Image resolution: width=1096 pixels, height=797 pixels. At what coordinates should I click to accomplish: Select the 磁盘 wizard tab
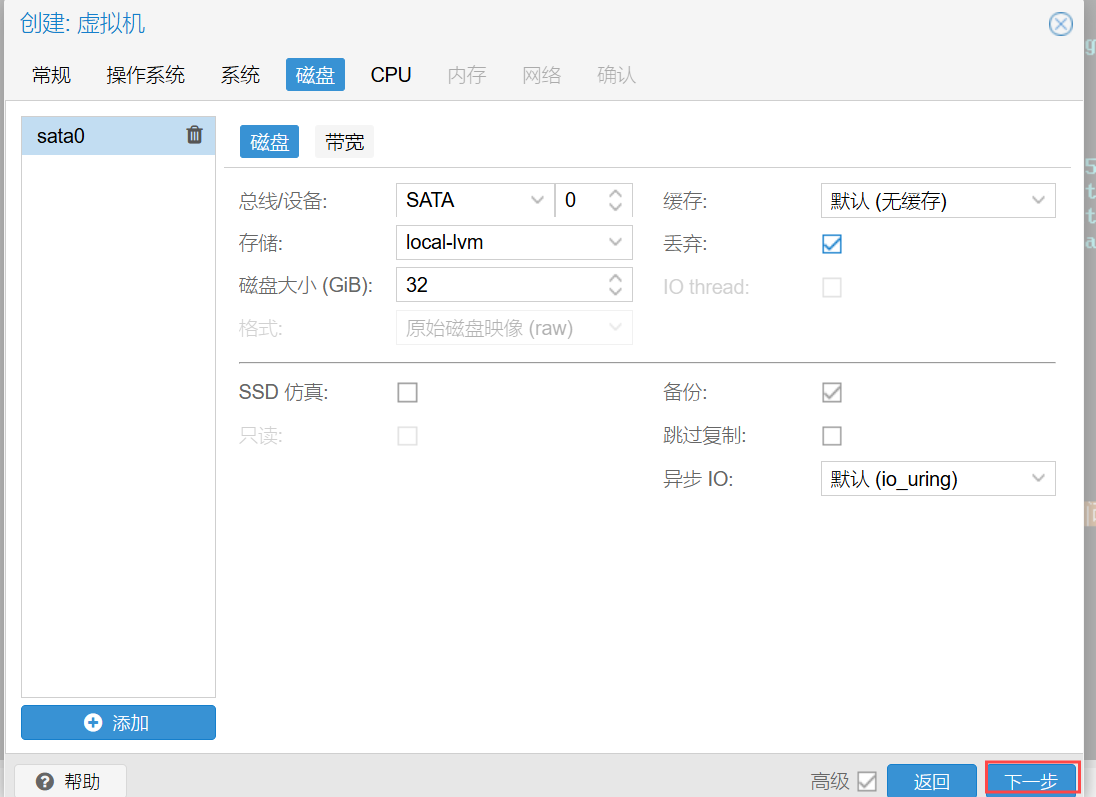click(x=315, y=75)
